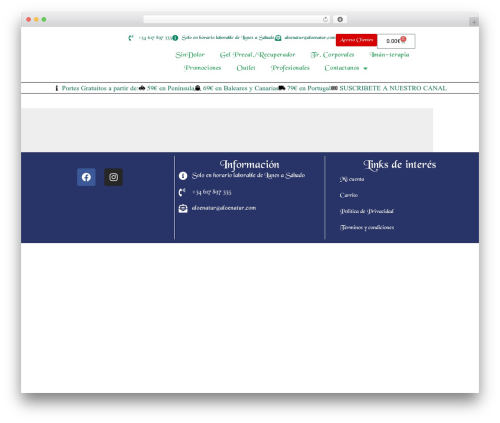Click the header email envelope icon

[x=278, y=38]
